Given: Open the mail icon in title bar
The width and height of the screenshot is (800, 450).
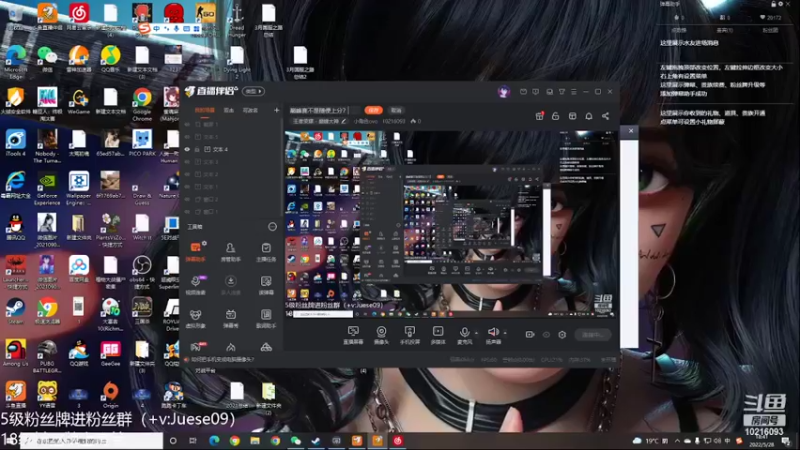Looking at the screenshot, I should point(523,92).
